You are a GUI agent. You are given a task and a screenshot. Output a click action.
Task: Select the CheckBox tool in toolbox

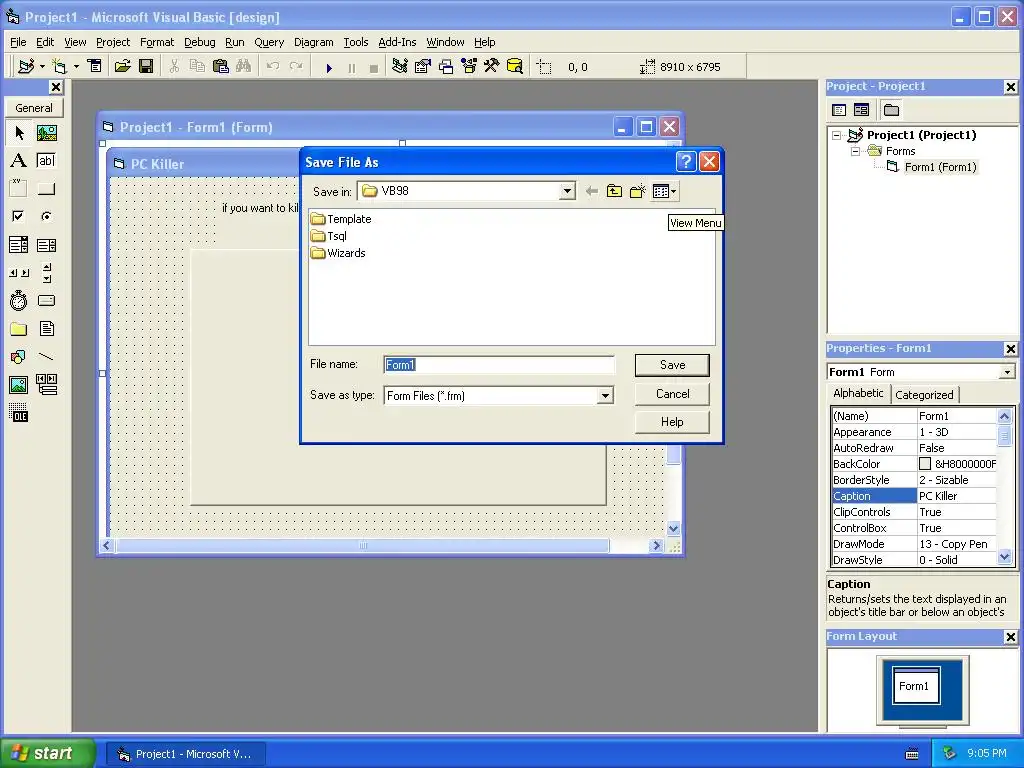[19, 216]
